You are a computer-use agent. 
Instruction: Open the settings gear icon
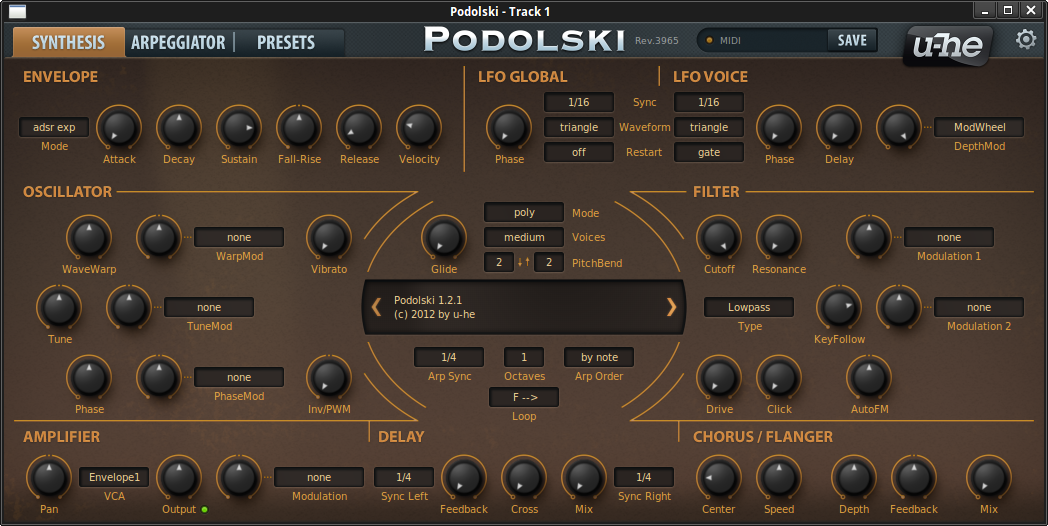point(1025,39)
